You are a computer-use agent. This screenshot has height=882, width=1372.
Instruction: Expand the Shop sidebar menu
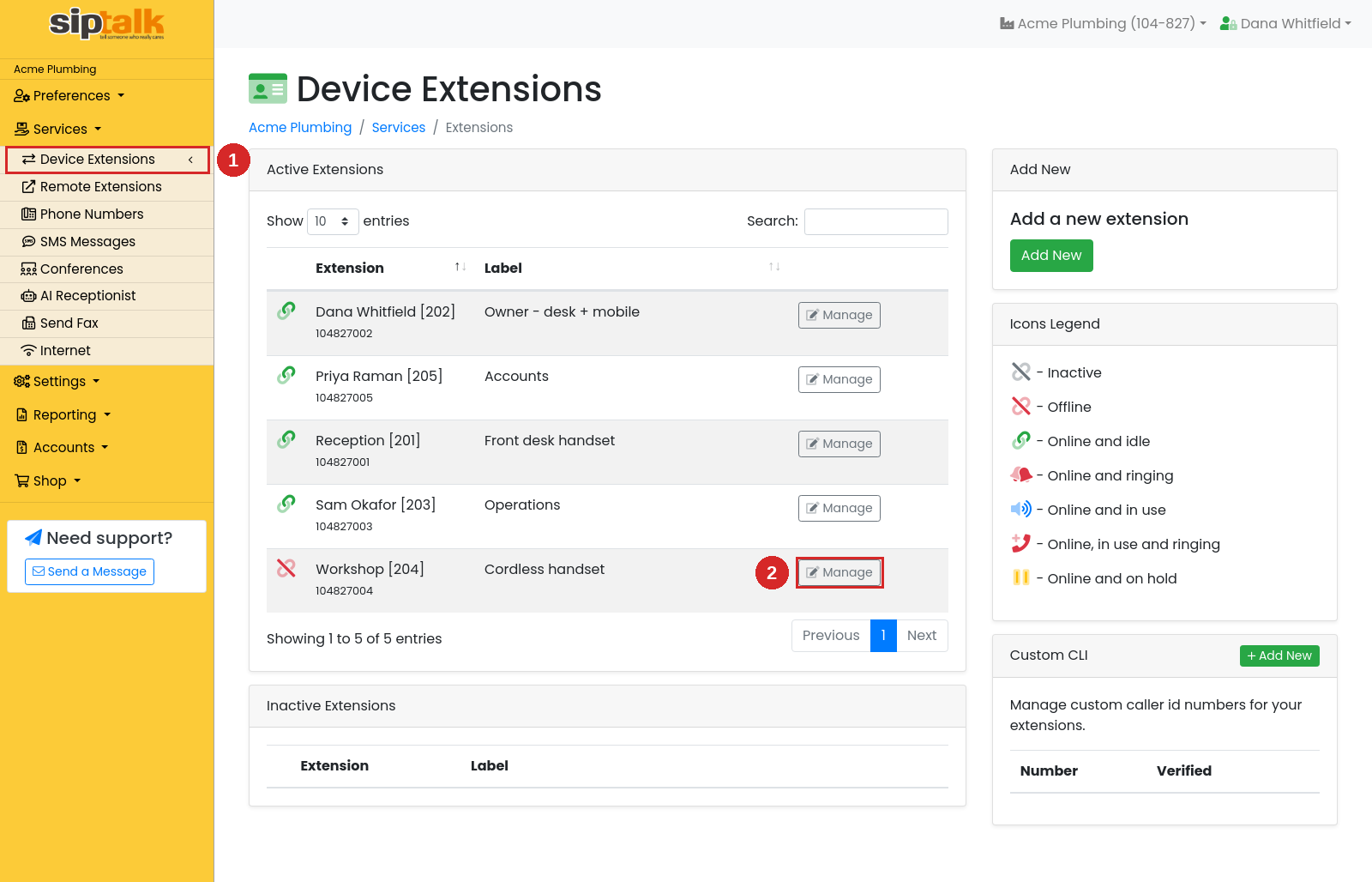click(48, 480)
